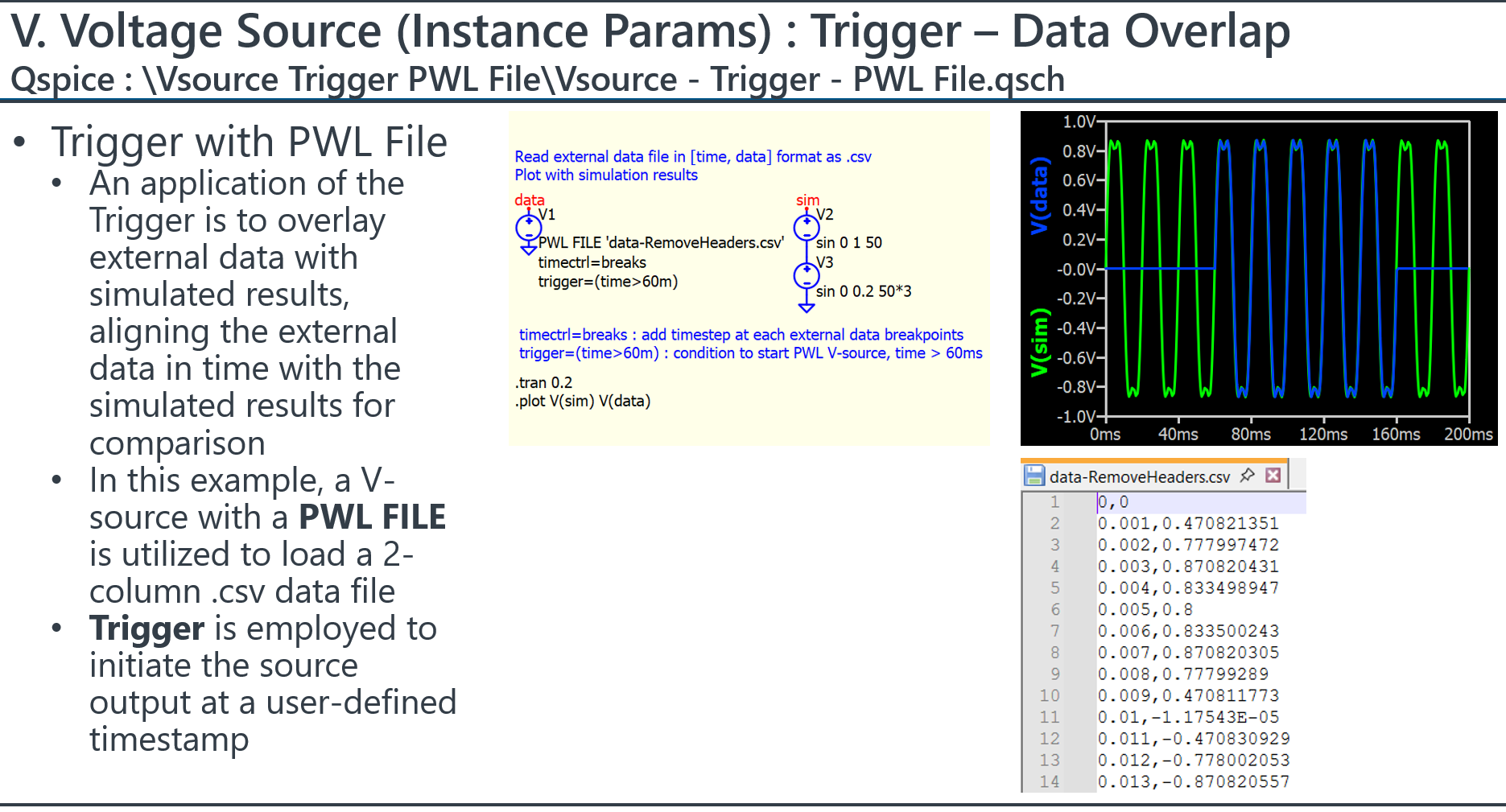Select the V3 voltage source symbol
Viewport: 1506px width, 812px height.
(x=806, y=276)
